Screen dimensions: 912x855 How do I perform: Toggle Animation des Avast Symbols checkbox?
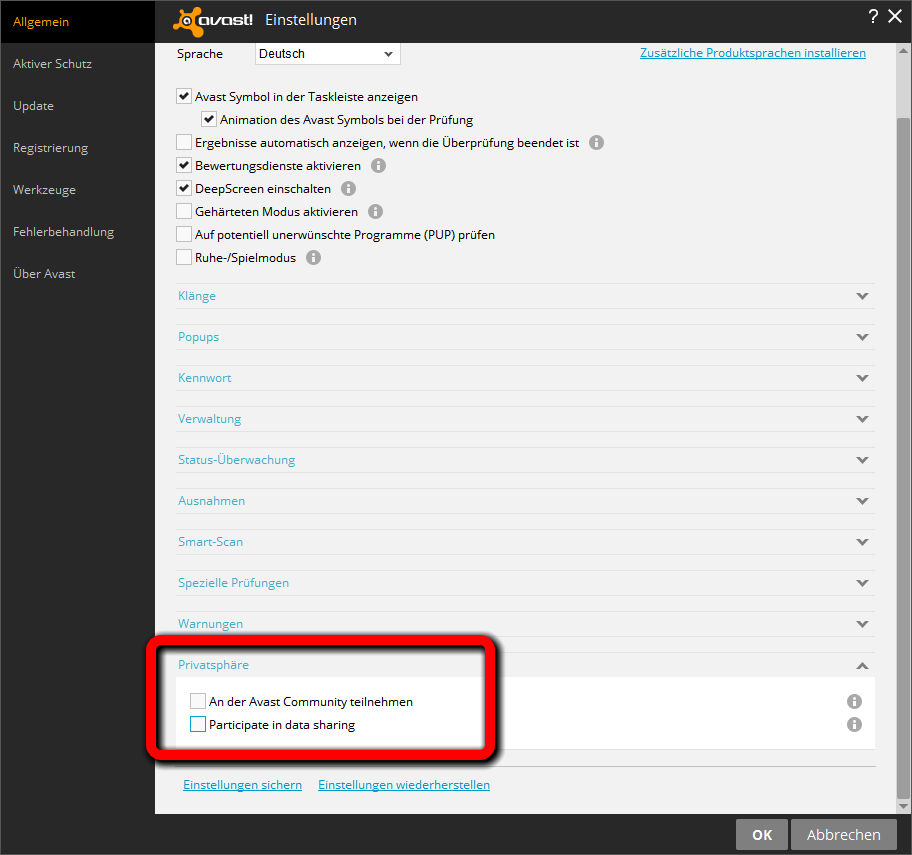click(x=209, y=119)
